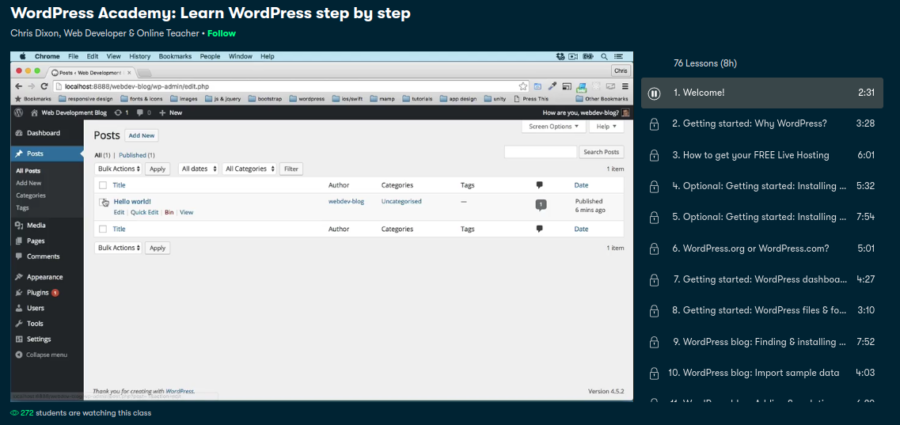Click lock icon for WordPress.org or WordPress.com lesson
900x425 pixels.
[x=654, y=249]
